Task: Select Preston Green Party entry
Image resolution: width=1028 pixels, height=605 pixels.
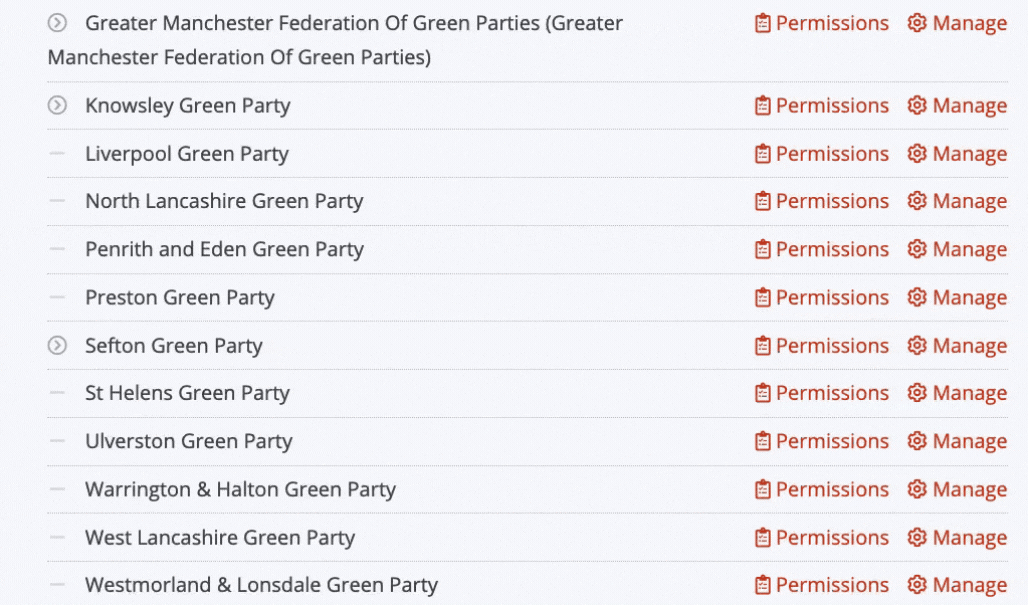Action: tap(180, 298)
